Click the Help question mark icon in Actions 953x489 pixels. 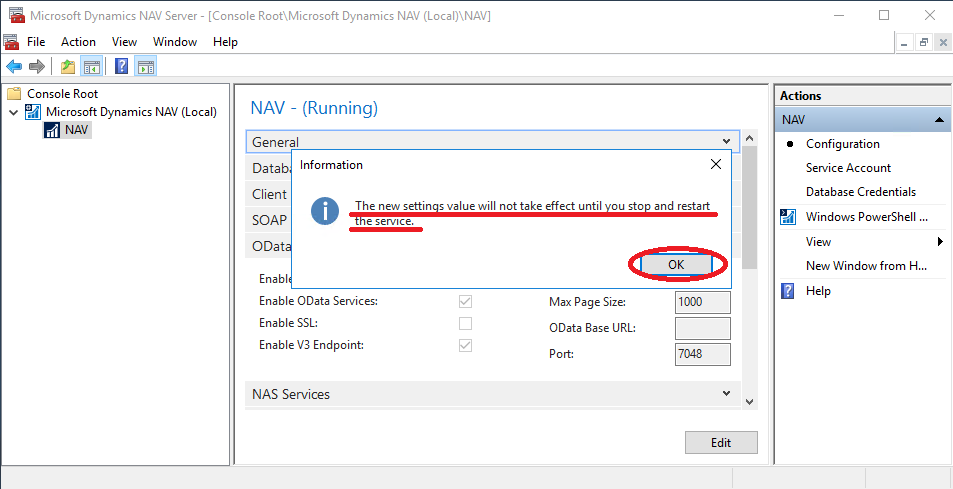tap(788, 290)
